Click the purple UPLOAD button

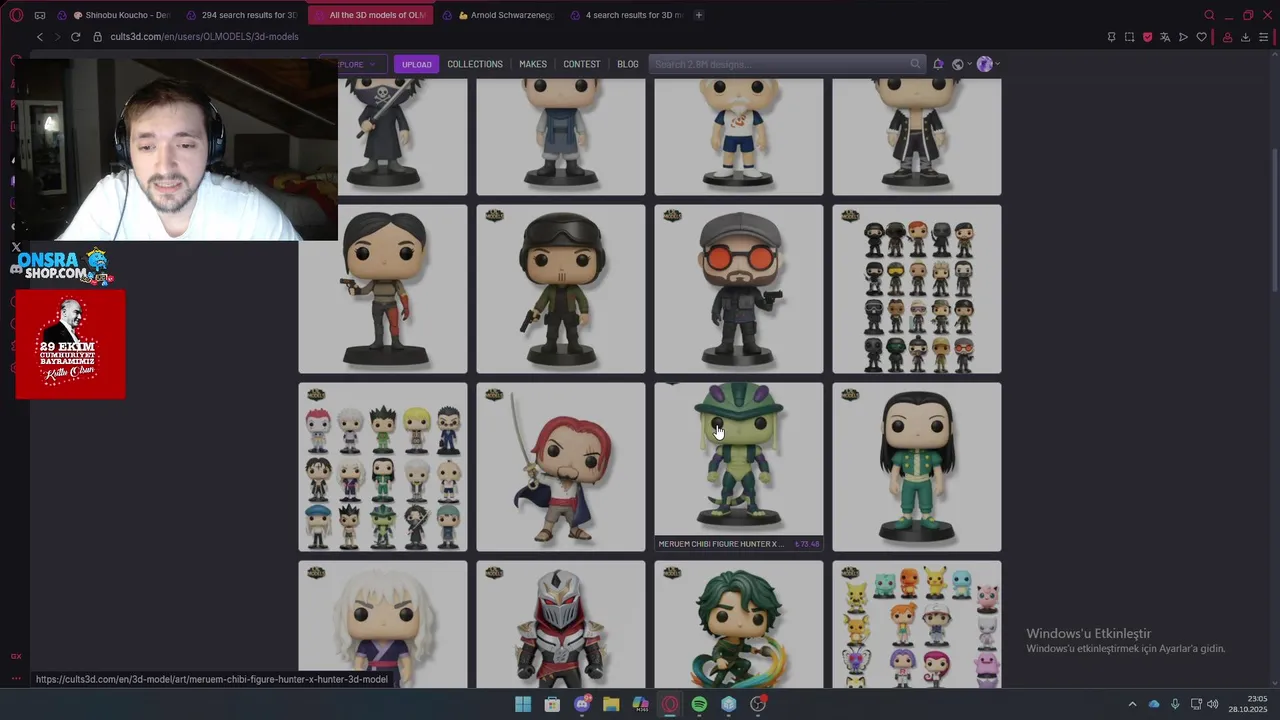[417, 64]
